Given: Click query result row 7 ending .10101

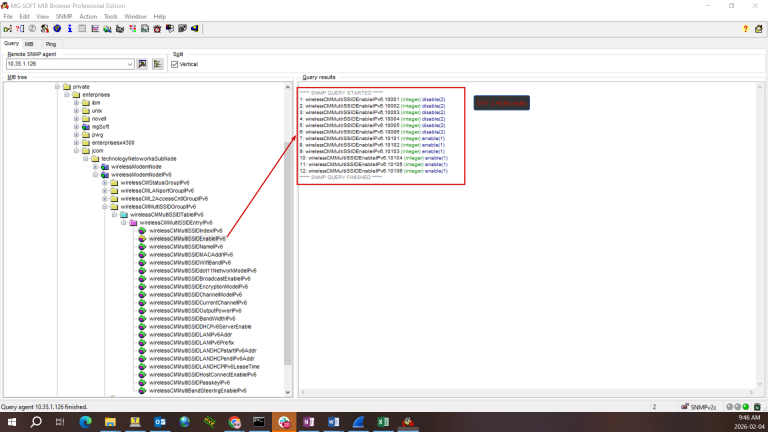Looking at the screenshot, I should (x=372, y=139).
